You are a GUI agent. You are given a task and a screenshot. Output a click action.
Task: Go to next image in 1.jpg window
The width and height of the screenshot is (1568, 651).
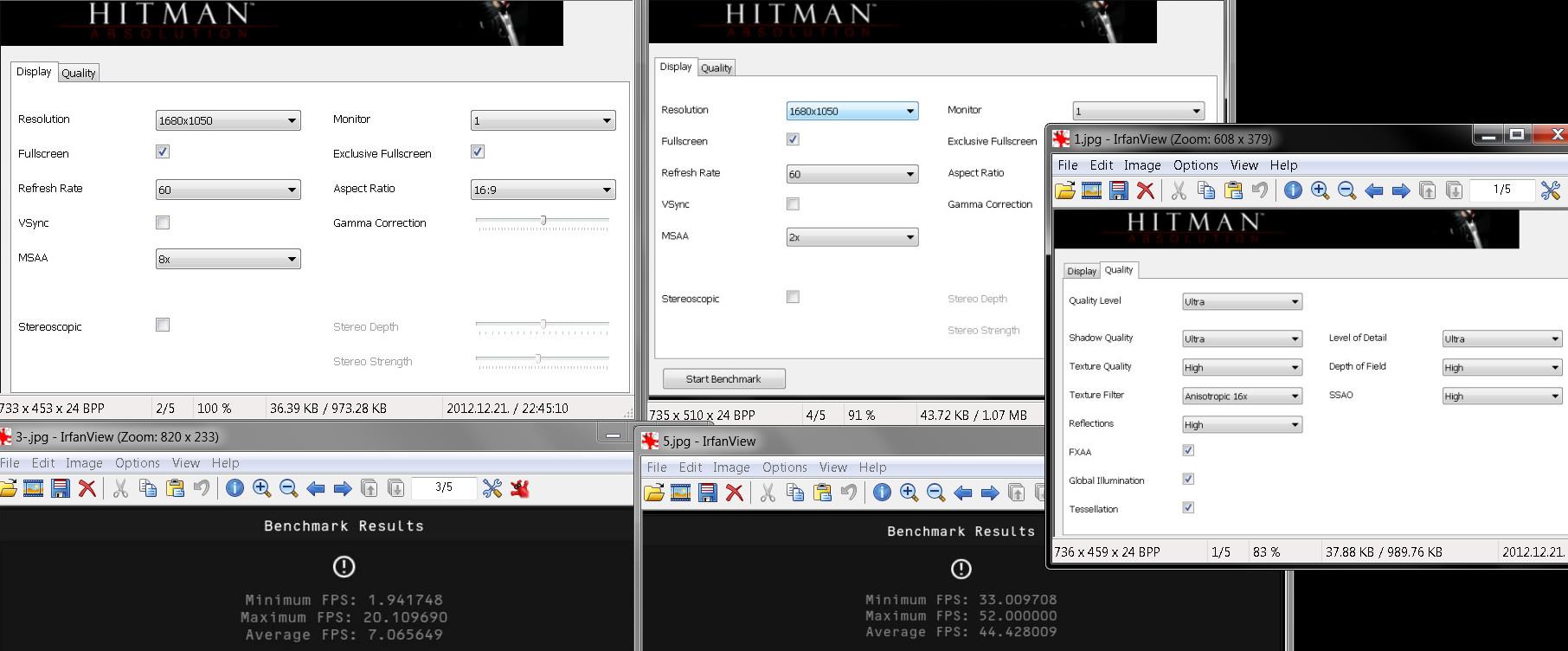[1400, 190]
